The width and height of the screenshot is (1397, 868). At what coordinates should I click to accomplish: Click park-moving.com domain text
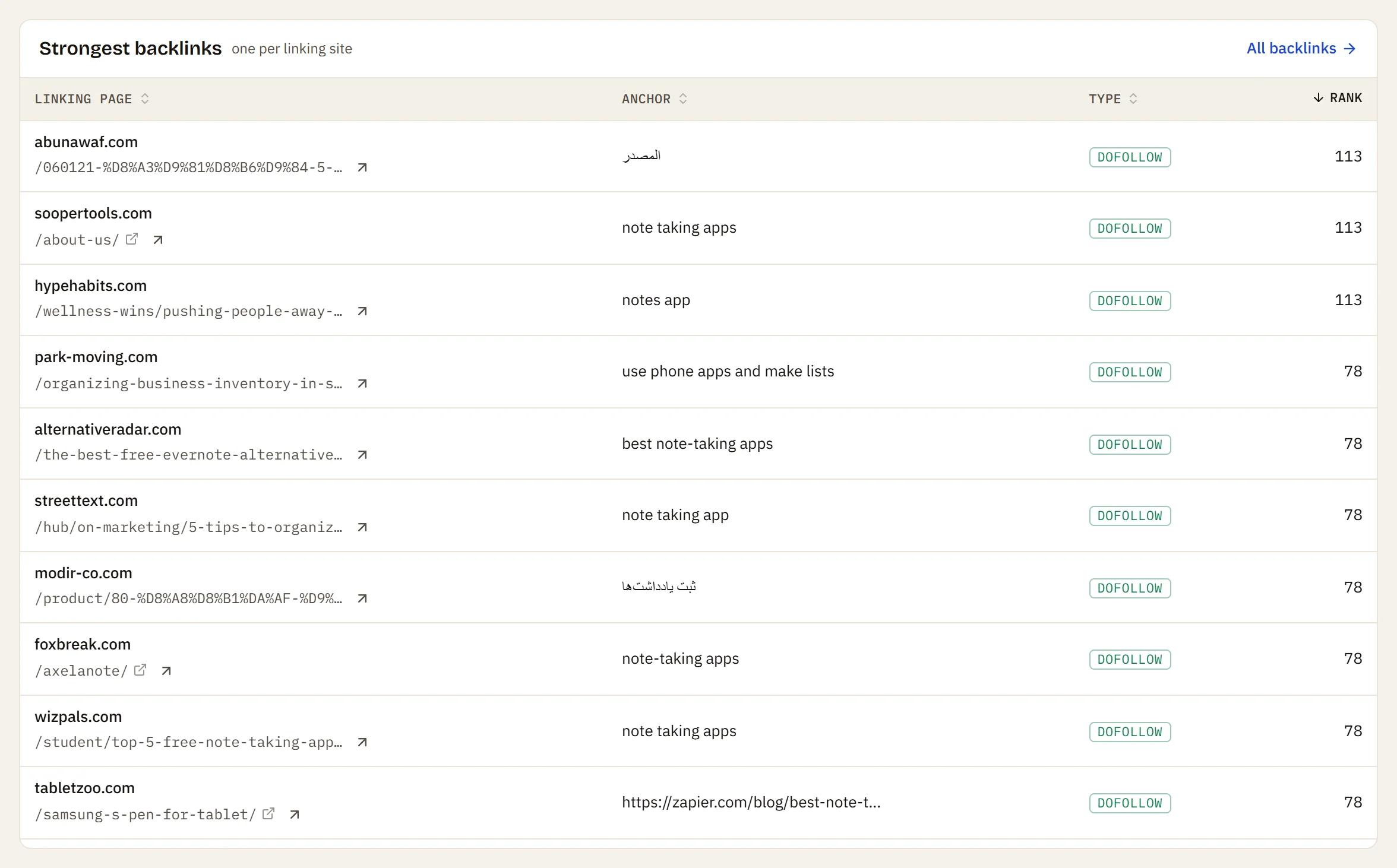pos(96,357)
